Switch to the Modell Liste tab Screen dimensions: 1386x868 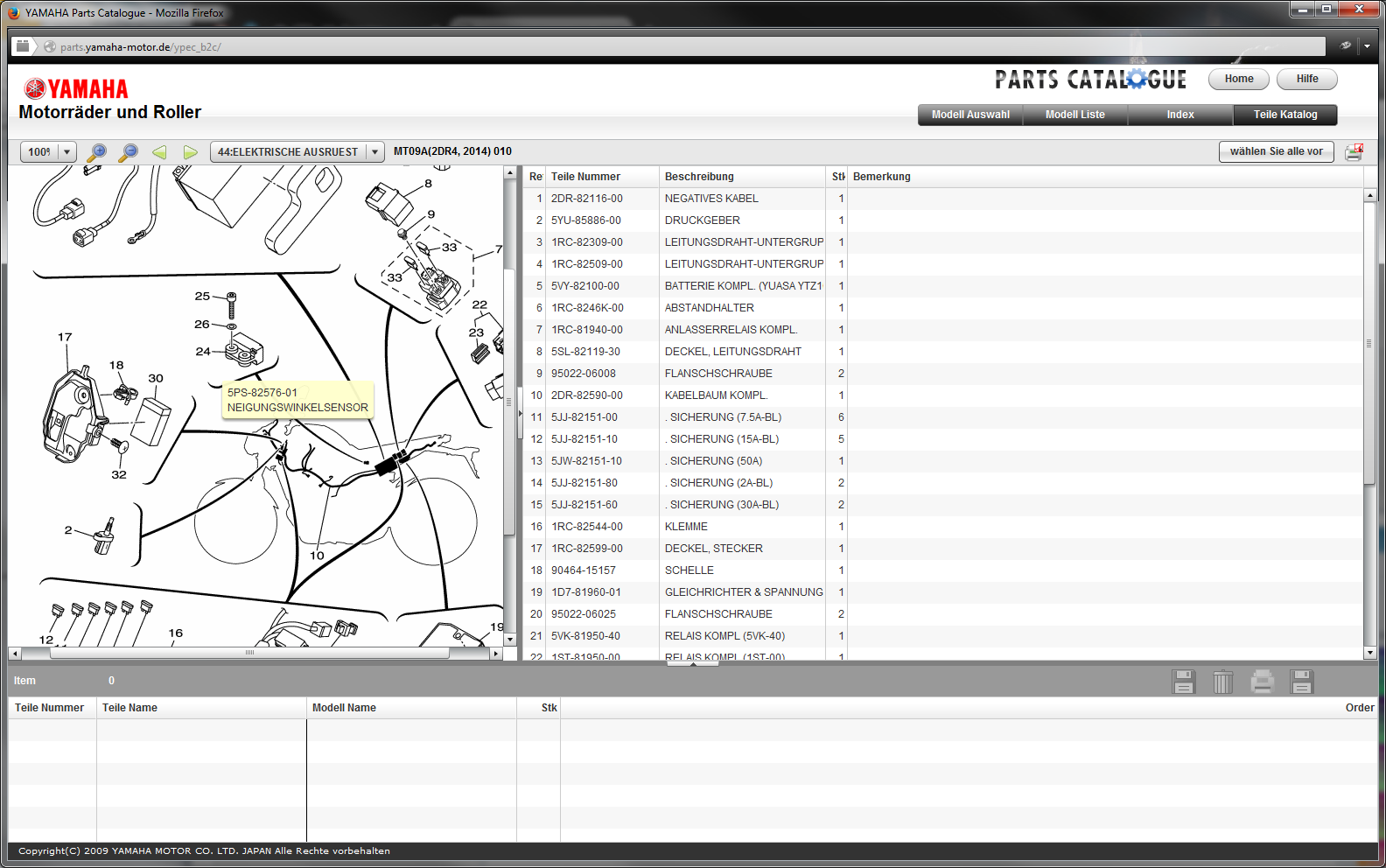click(x=1074, y=115)
